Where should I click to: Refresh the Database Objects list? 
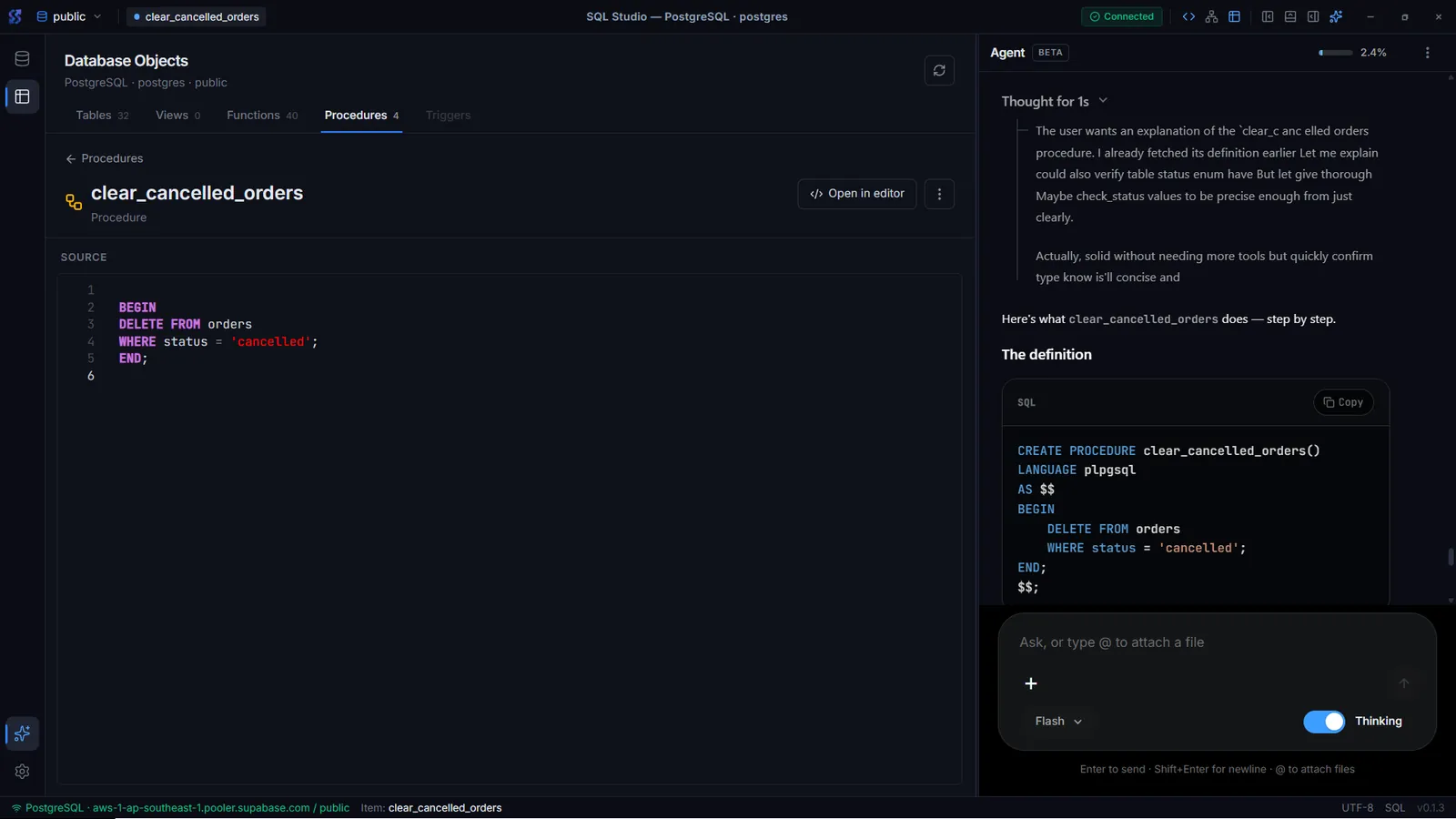939,70
